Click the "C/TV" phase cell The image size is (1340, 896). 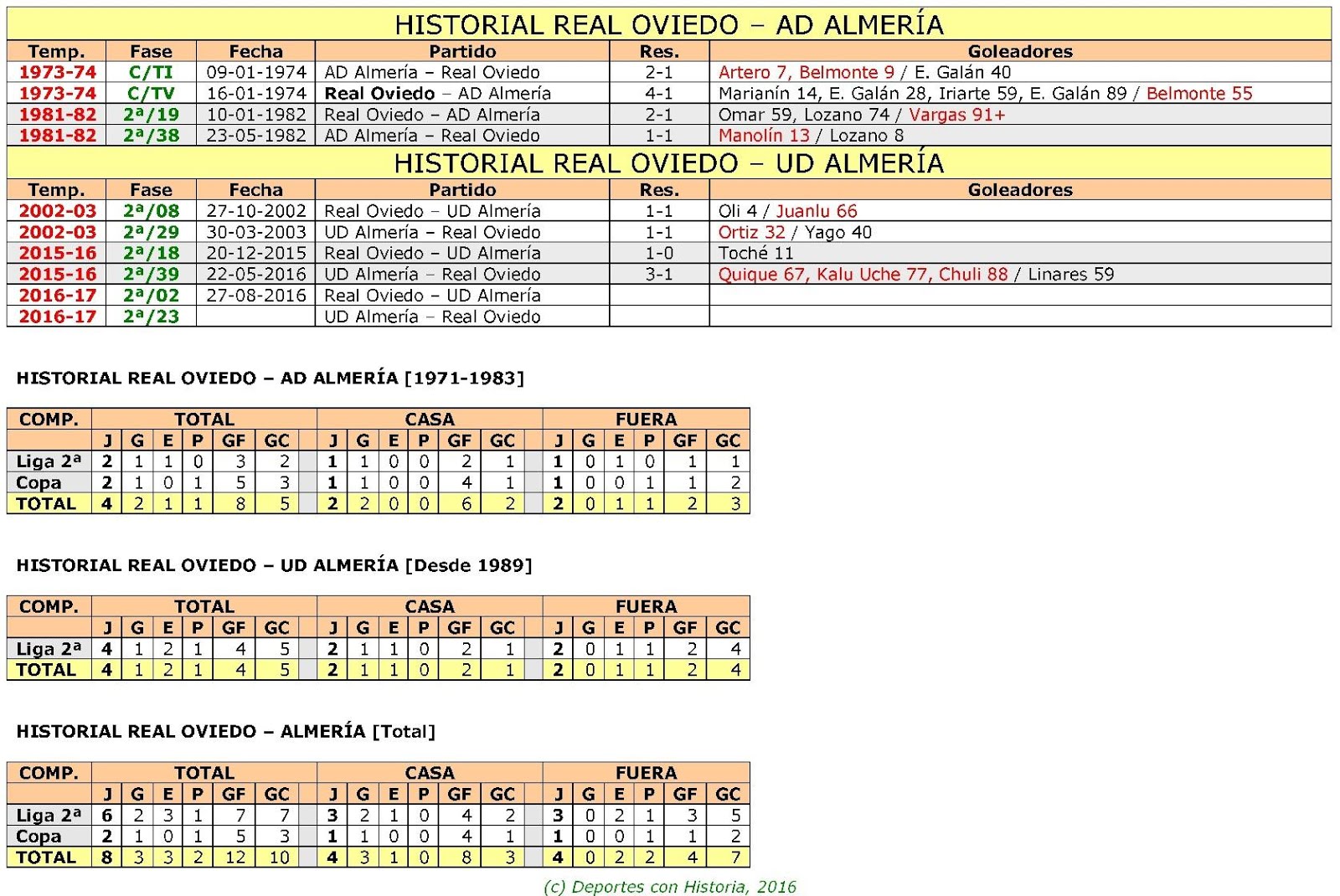pos(151,93)
